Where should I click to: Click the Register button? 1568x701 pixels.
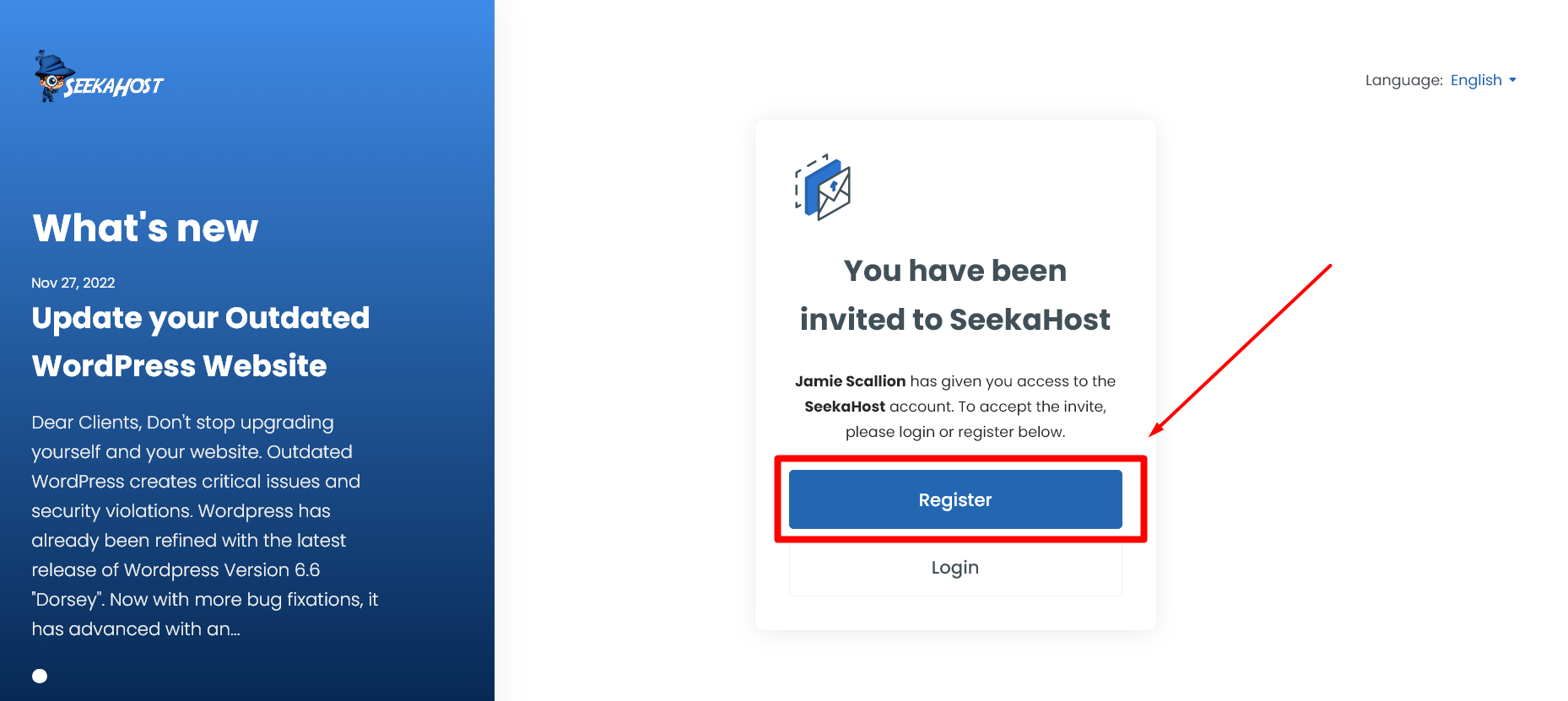[x=954, y=499]
